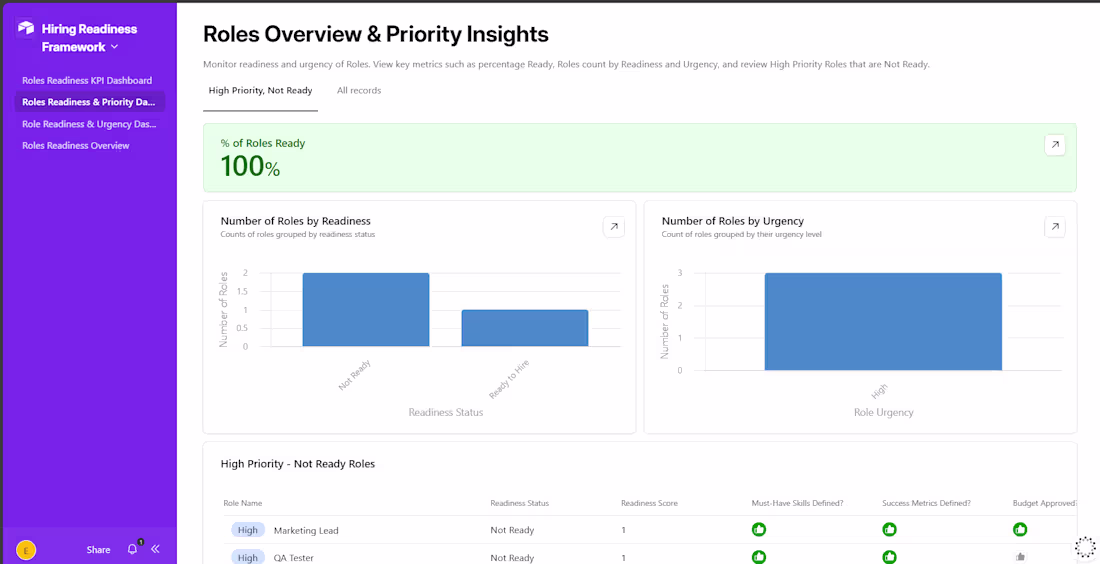Expand Number of Roles by Urgency chart
The width and height of the screenshot is (1100, 564).
(x=1054, y=227)
